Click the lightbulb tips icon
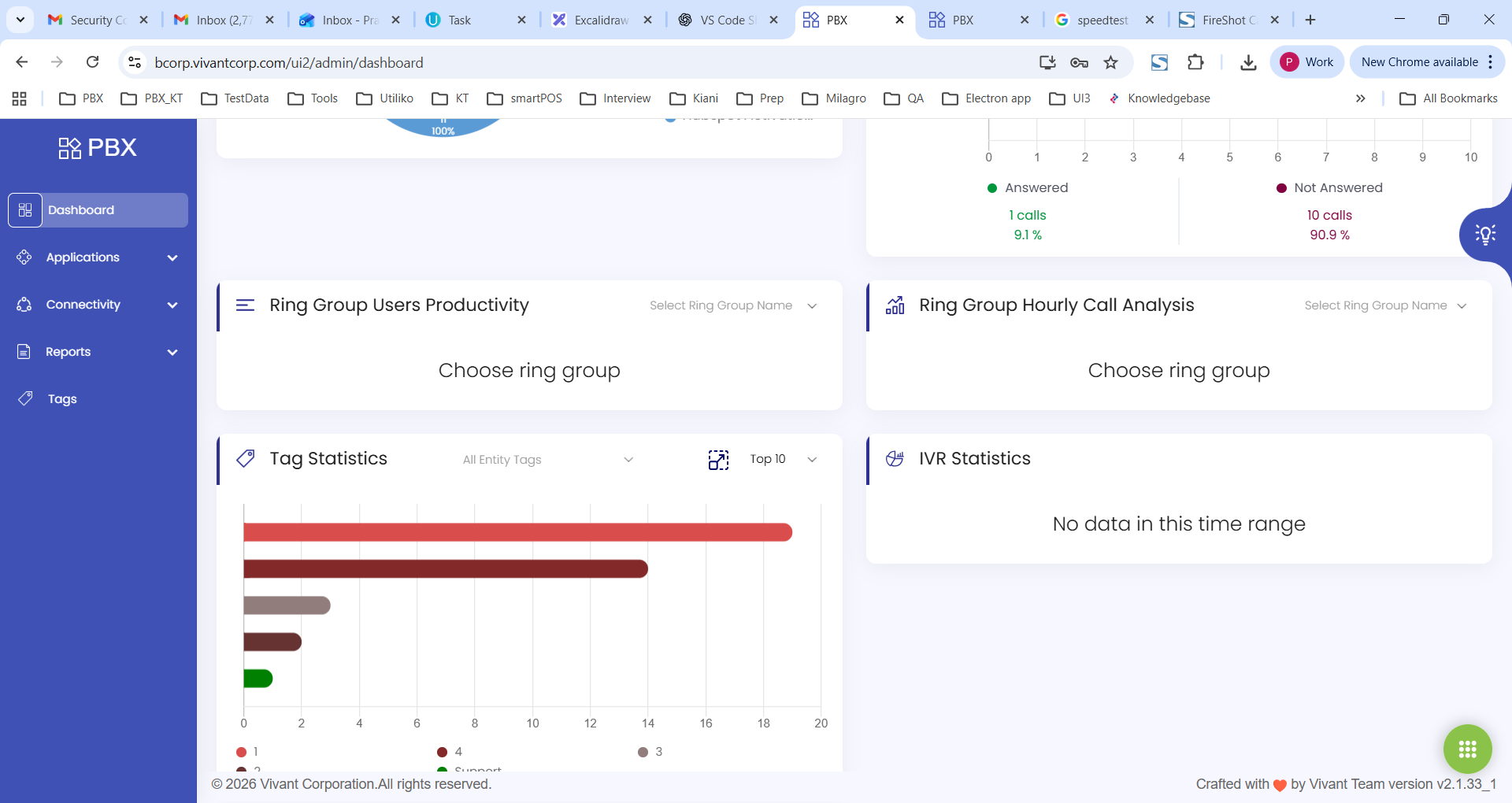Viewport: 1512px width, 803px height. point(1484,235)
